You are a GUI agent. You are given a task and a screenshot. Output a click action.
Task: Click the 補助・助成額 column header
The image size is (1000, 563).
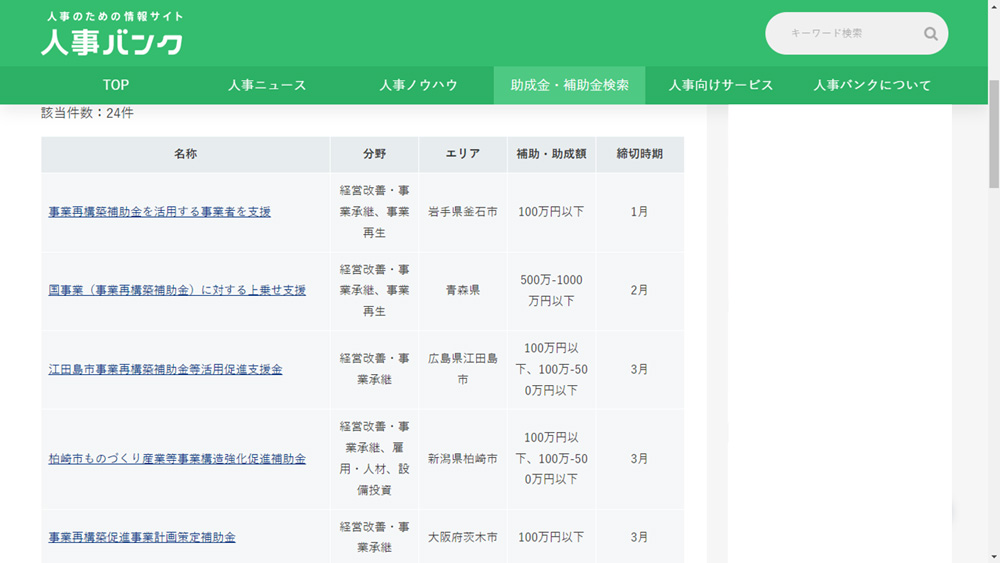pyautogui.click(x=551, y=154)
